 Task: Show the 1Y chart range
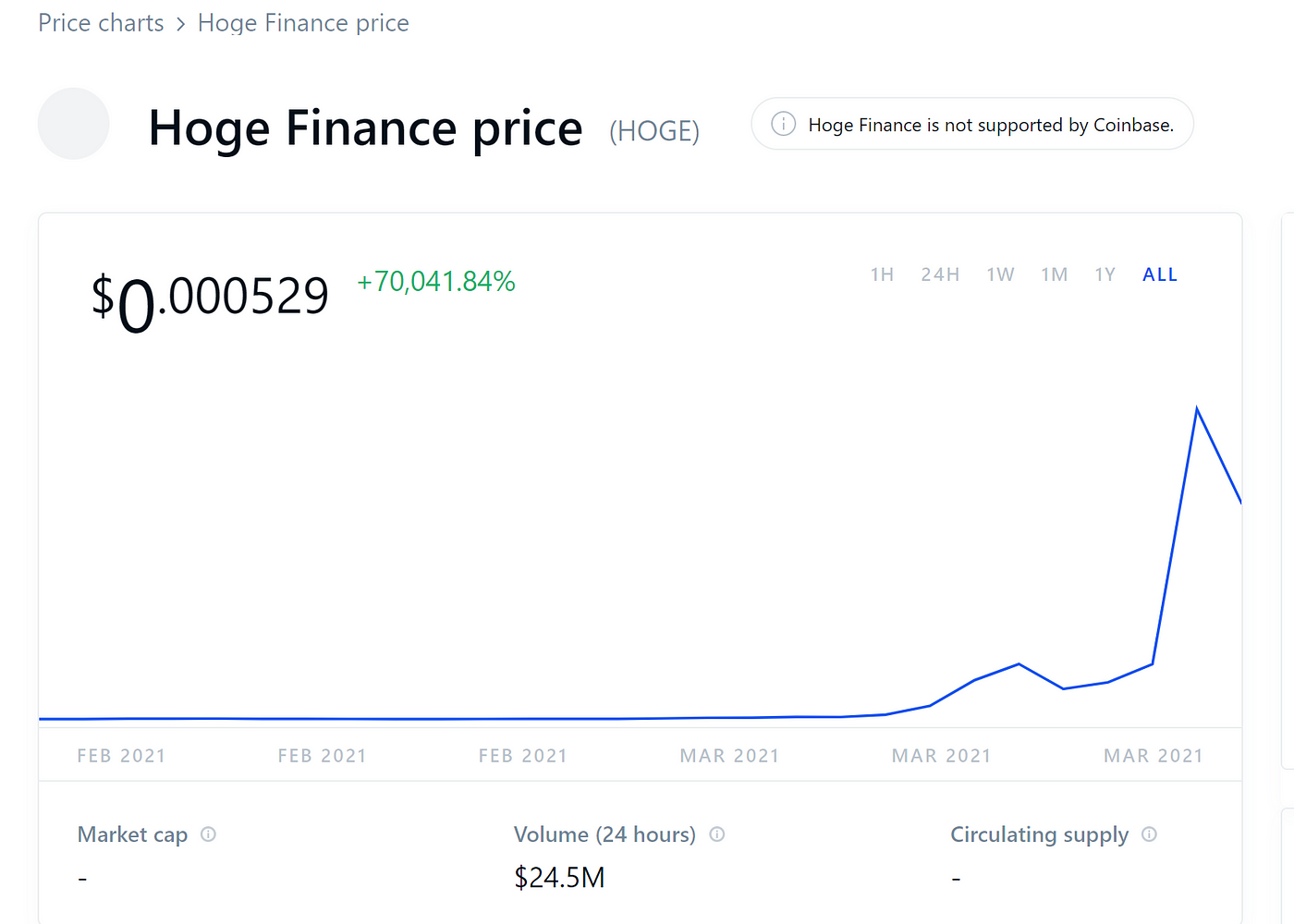point(1105,274)
